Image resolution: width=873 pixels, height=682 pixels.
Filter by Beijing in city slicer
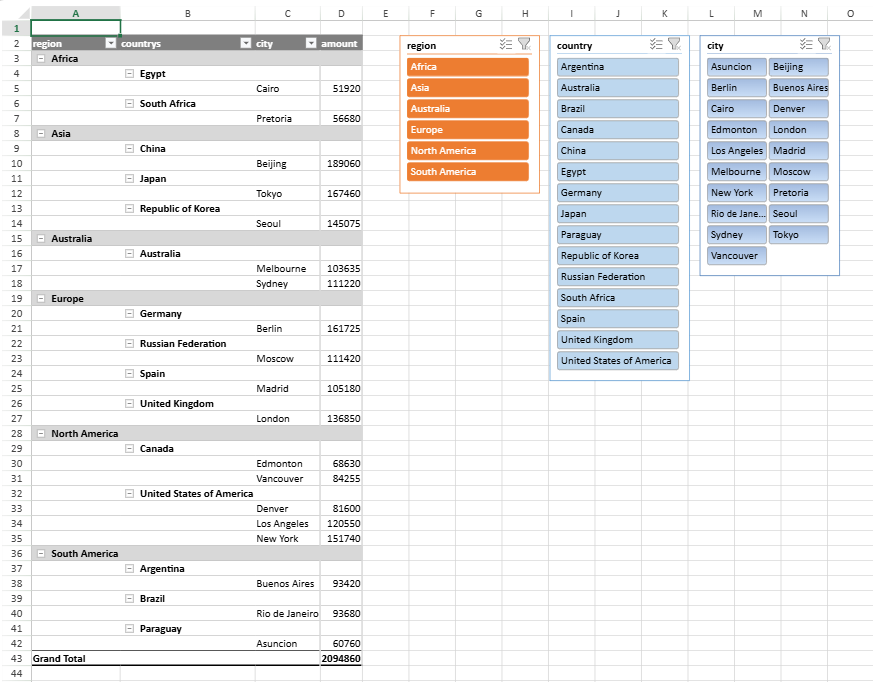coord(799,67)
